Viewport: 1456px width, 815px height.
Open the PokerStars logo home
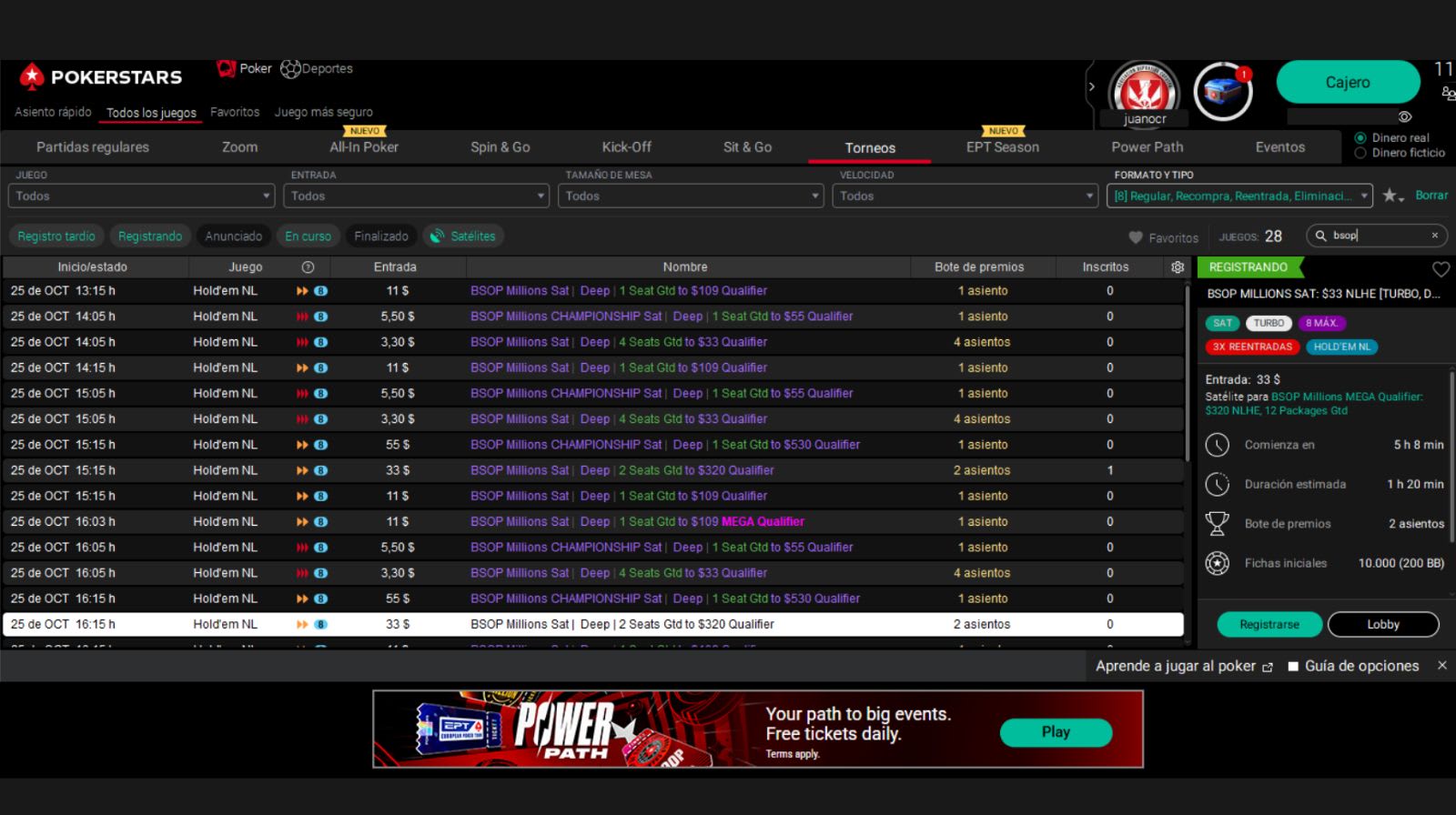(x=100, y=77)
